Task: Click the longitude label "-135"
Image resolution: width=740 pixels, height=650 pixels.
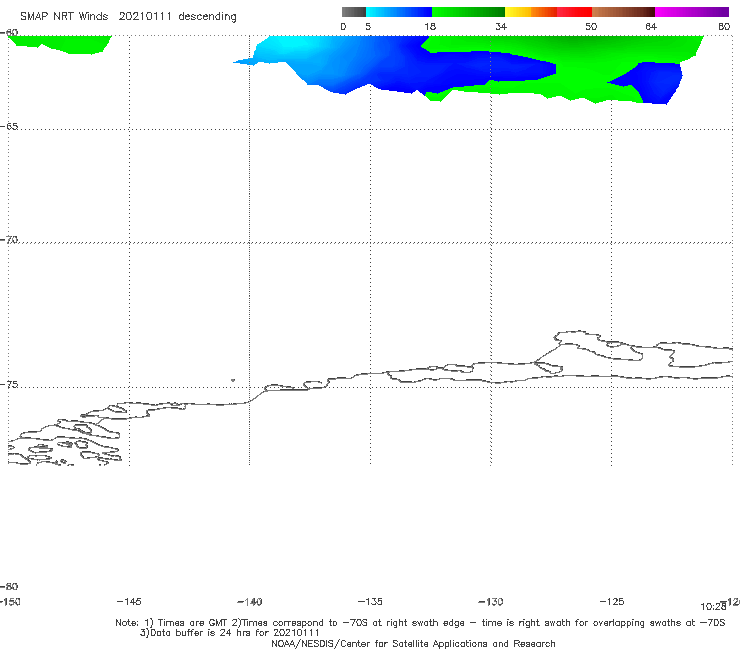Action: [x=370, y=602]
